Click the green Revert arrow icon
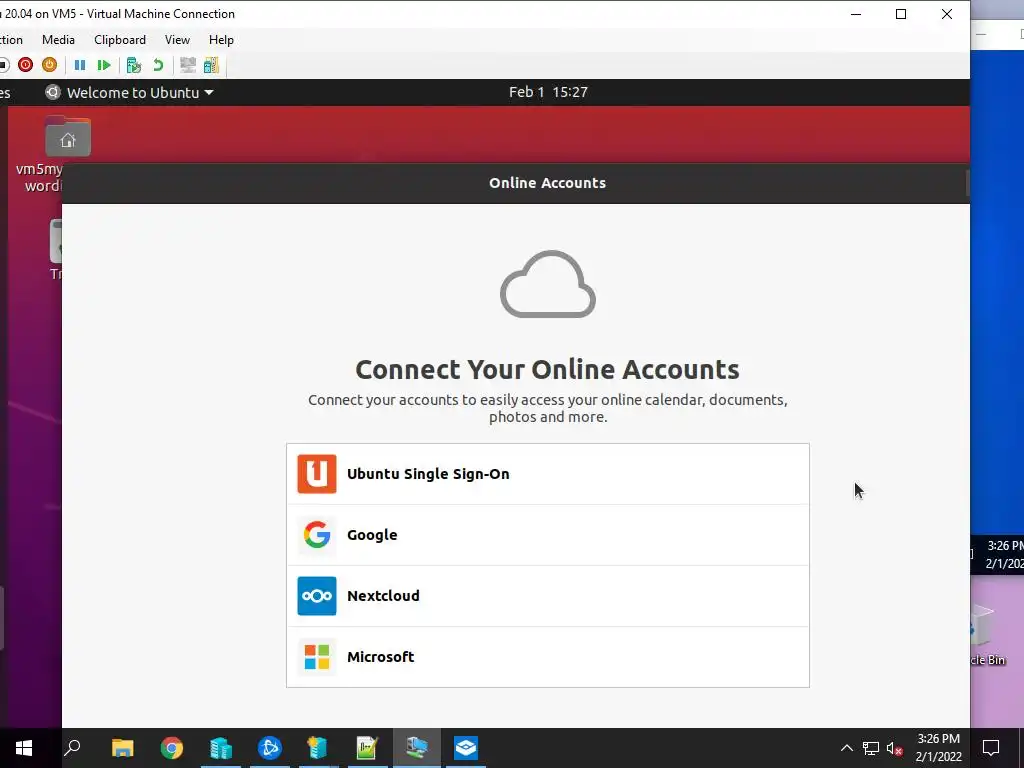1024x768 pixels. [x=157, y=65]
